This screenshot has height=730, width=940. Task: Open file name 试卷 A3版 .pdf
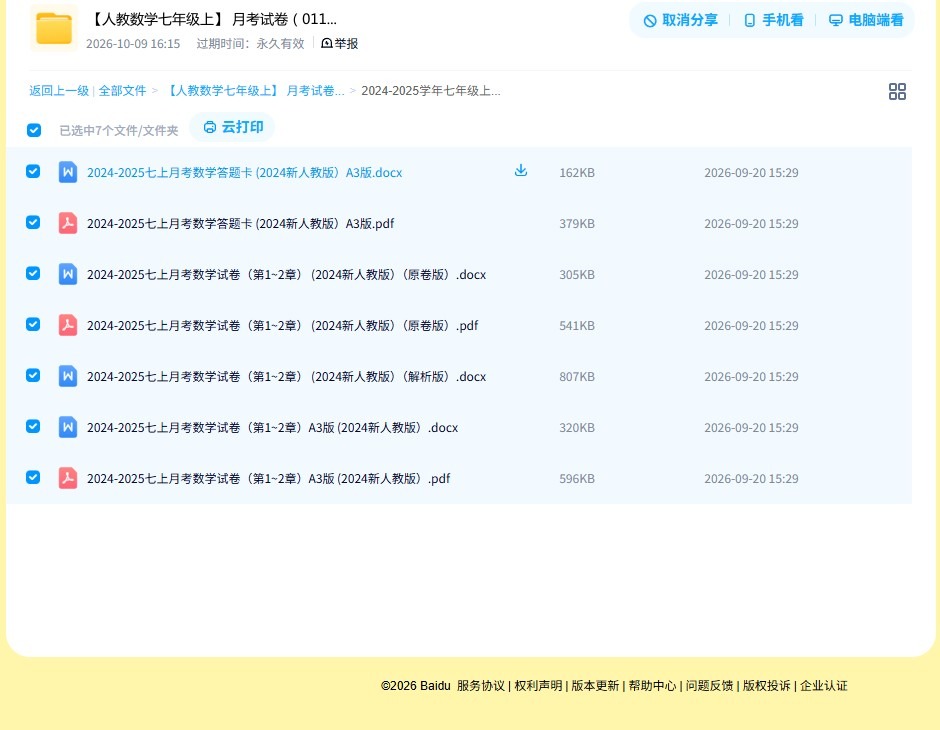click(x=269, y=478)
